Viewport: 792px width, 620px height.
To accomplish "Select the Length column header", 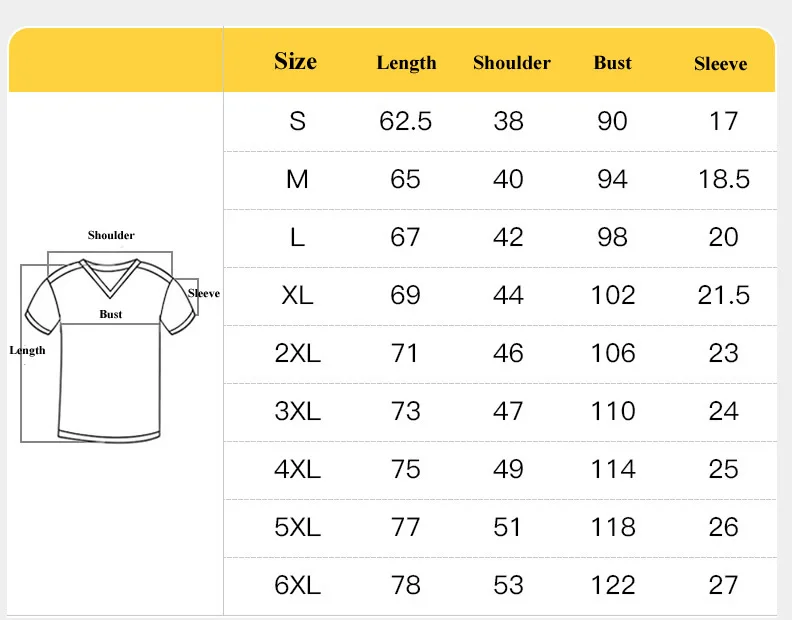I will pos(407,63).
